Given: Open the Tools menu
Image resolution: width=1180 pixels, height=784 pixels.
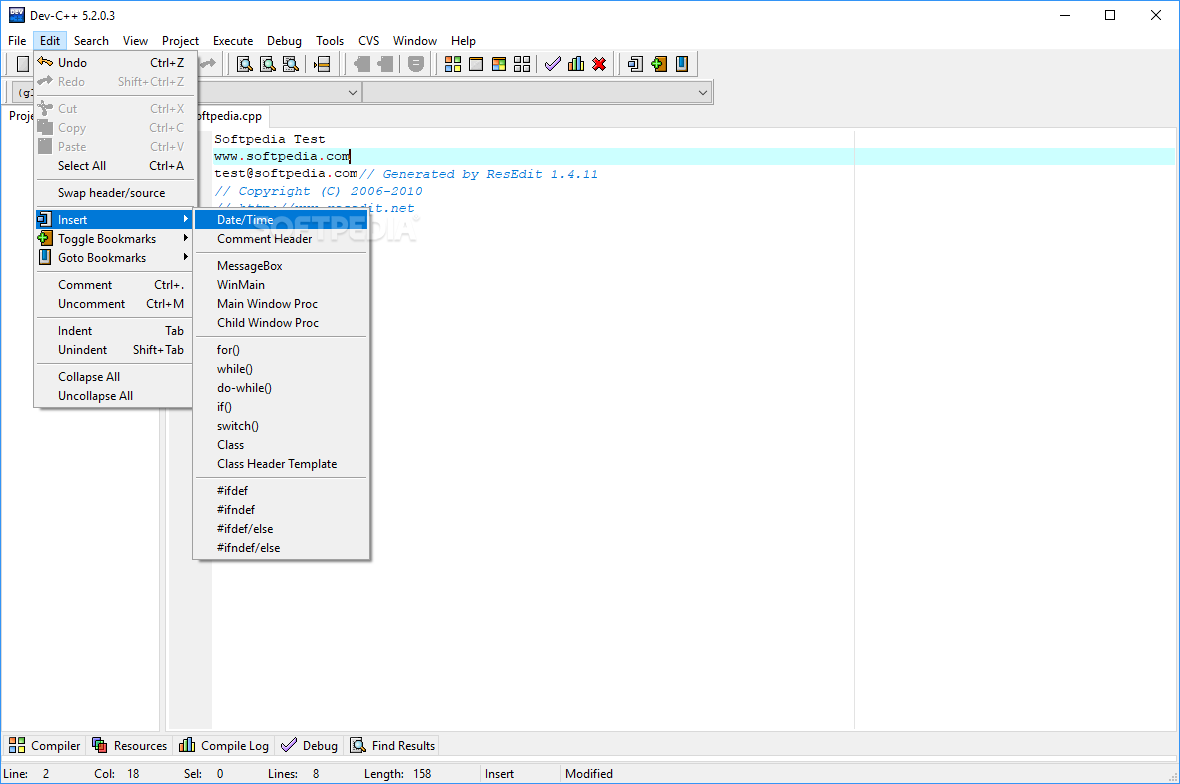Looking at the screenshot, I should tap(330, 41).
